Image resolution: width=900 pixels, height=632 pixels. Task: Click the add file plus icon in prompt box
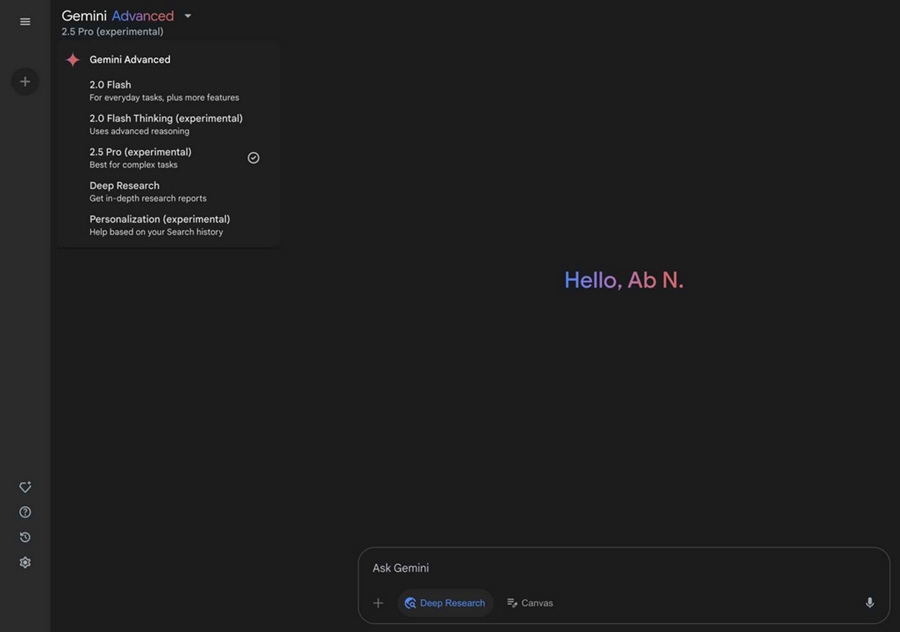click(x=378, y=603)
